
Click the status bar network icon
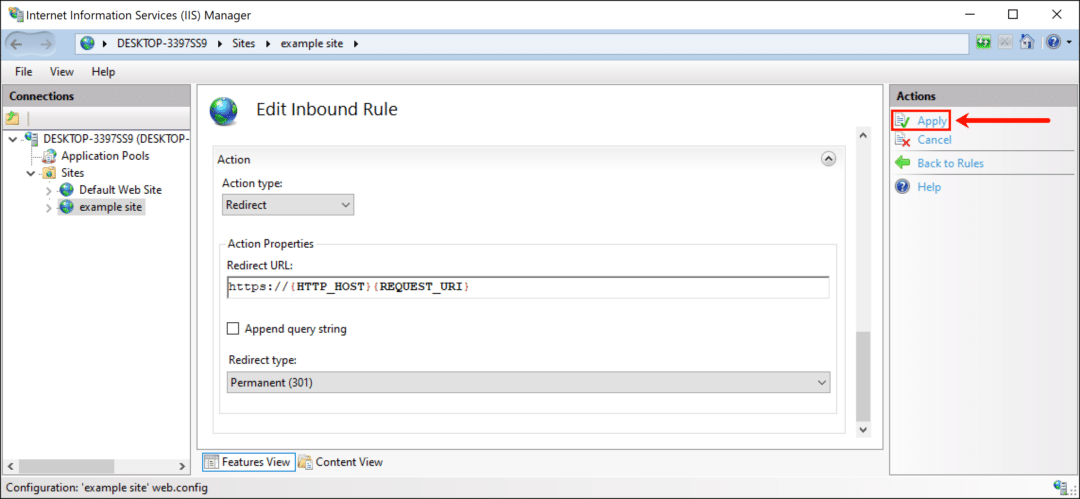pos(1063,487)
